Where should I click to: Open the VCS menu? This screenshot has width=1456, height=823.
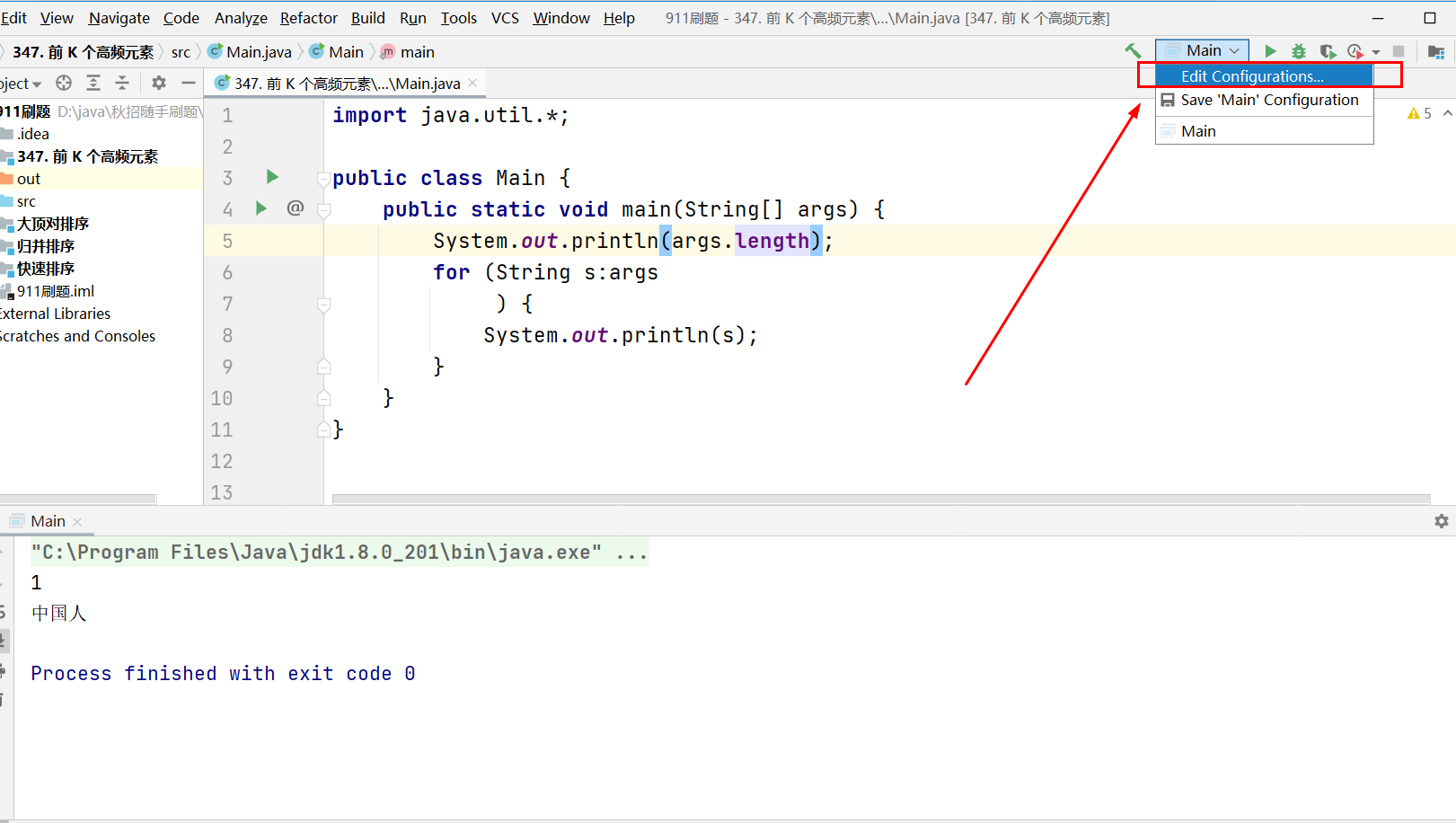pos(505,18)
